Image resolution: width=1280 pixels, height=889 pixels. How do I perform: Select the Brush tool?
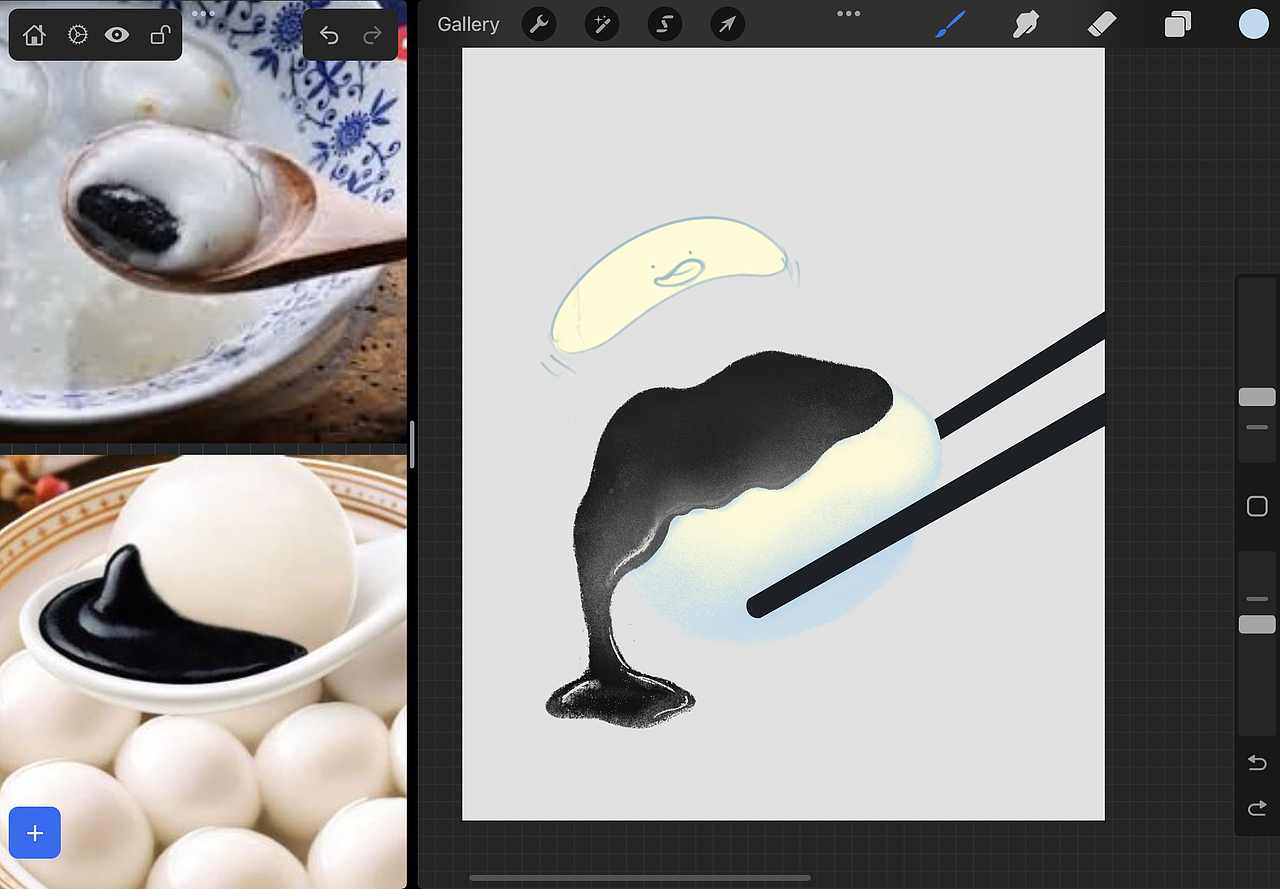[x=951, y=25]
